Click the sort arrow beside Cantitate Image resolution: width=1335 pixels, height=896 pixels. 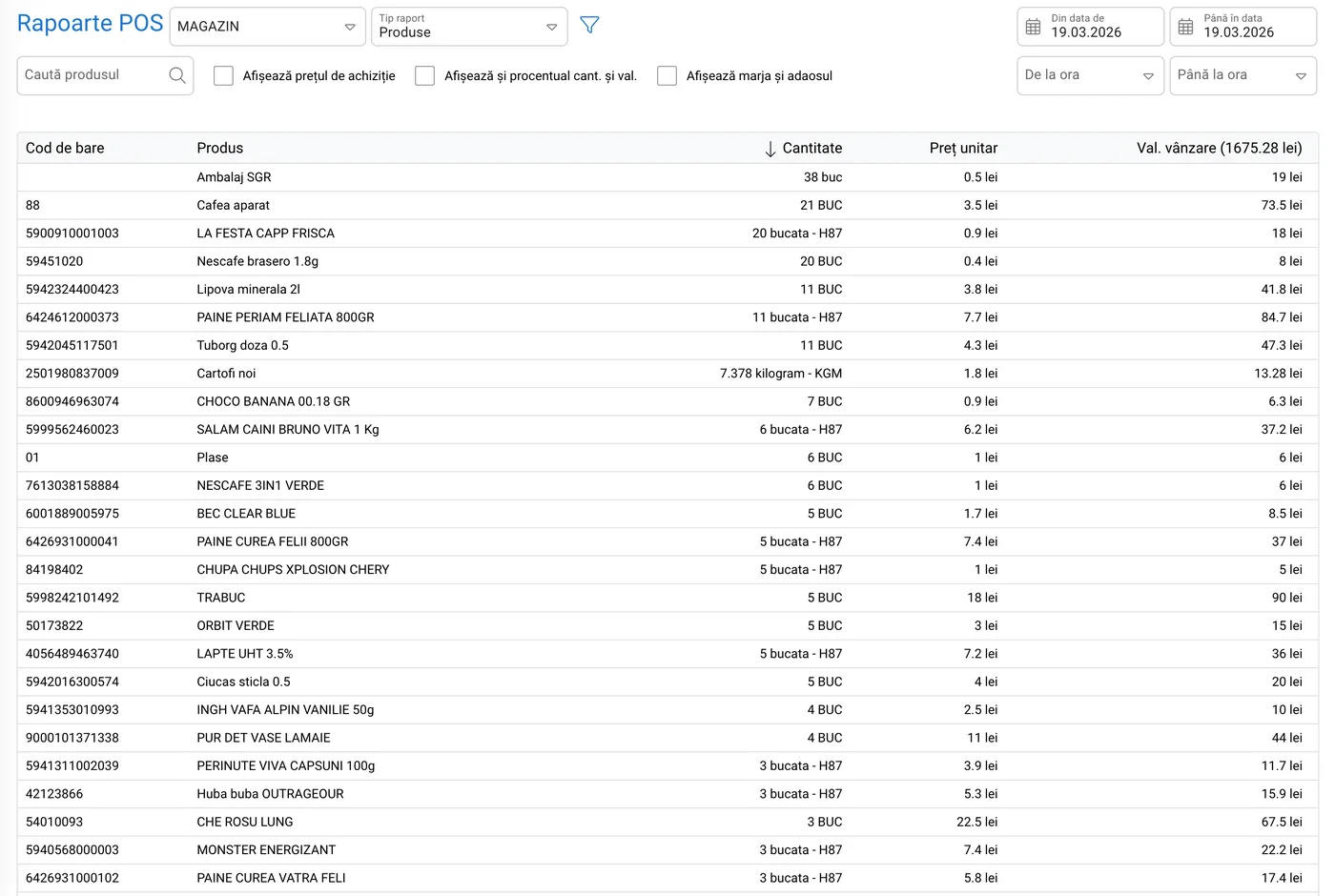(770, 149)
